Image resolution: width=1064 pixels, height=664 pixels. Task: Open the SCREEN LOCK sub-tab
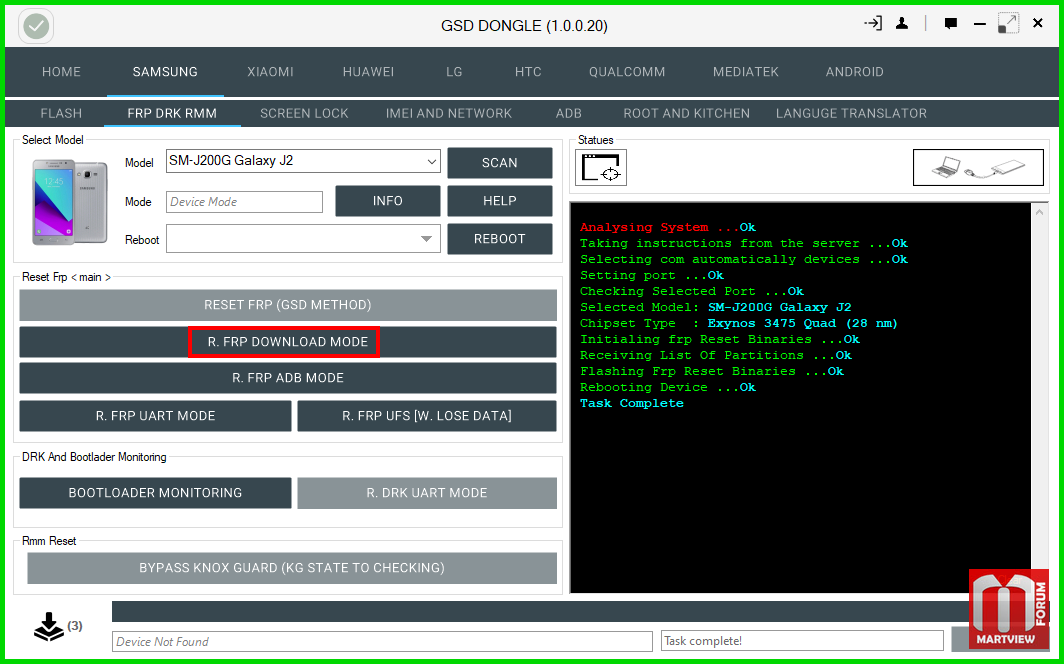pos(304,113)
